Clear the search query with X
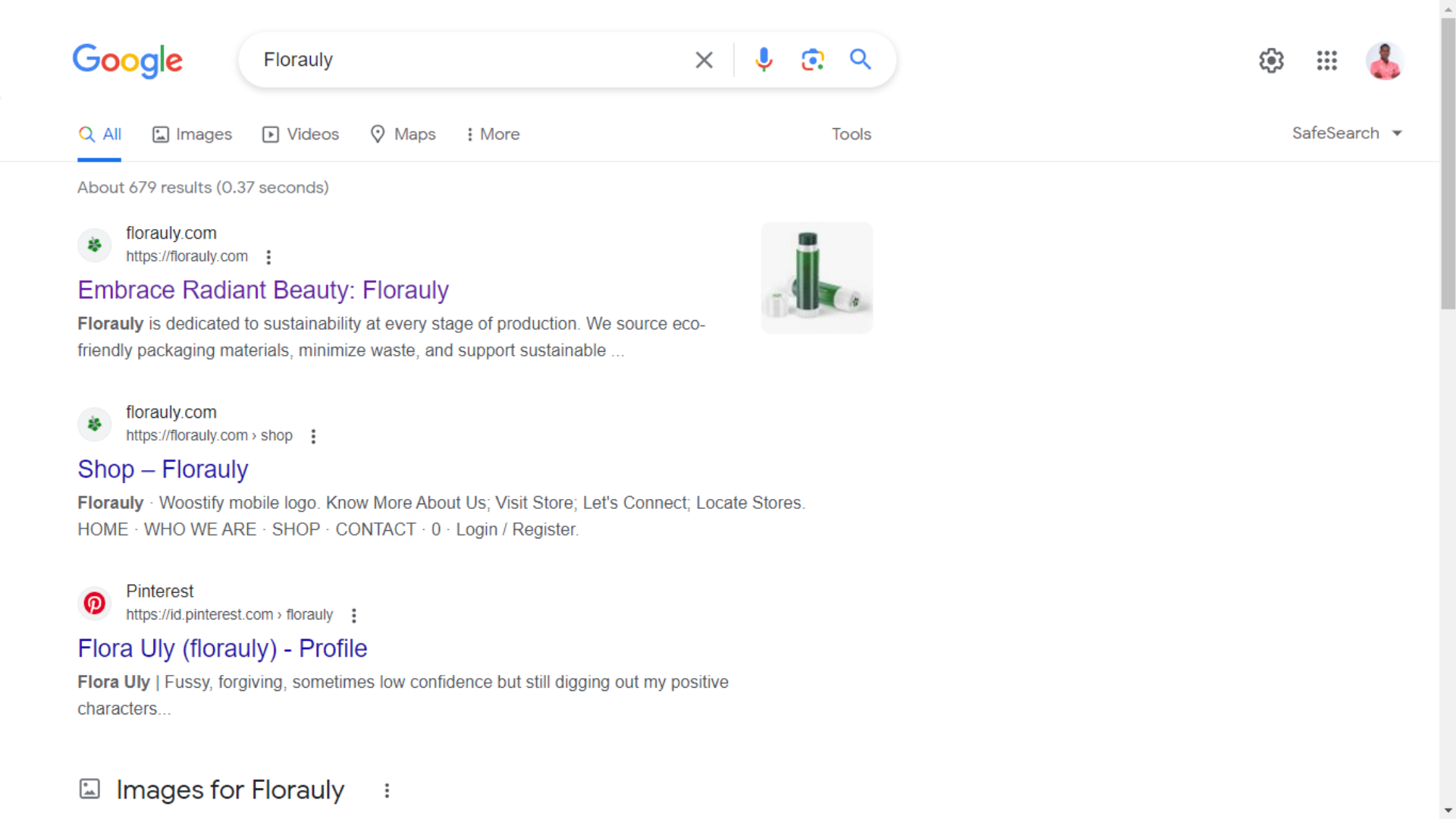 (704, 60)
